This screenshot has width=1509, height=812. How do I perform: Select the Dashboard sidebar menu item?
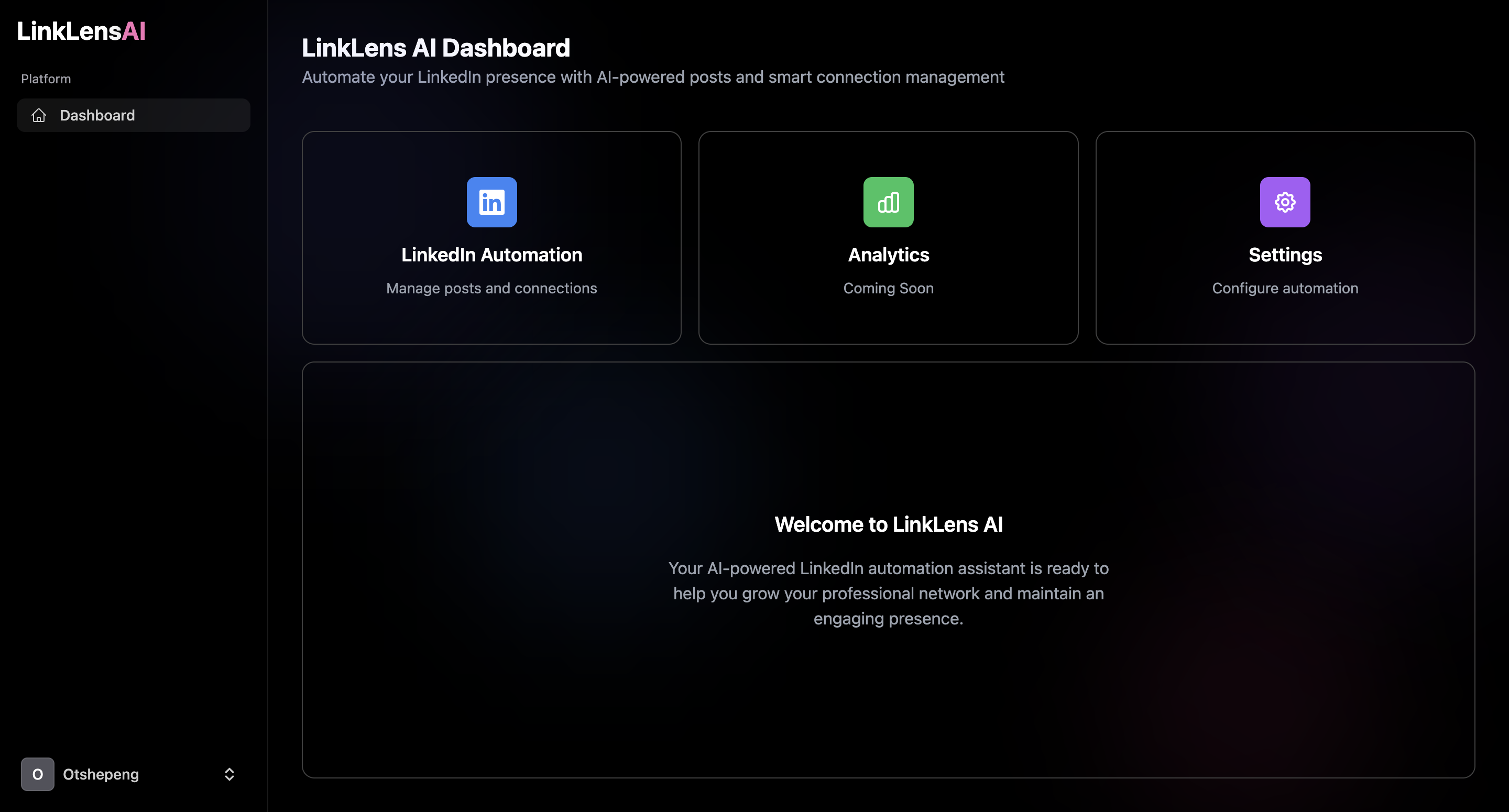[97, 115]
